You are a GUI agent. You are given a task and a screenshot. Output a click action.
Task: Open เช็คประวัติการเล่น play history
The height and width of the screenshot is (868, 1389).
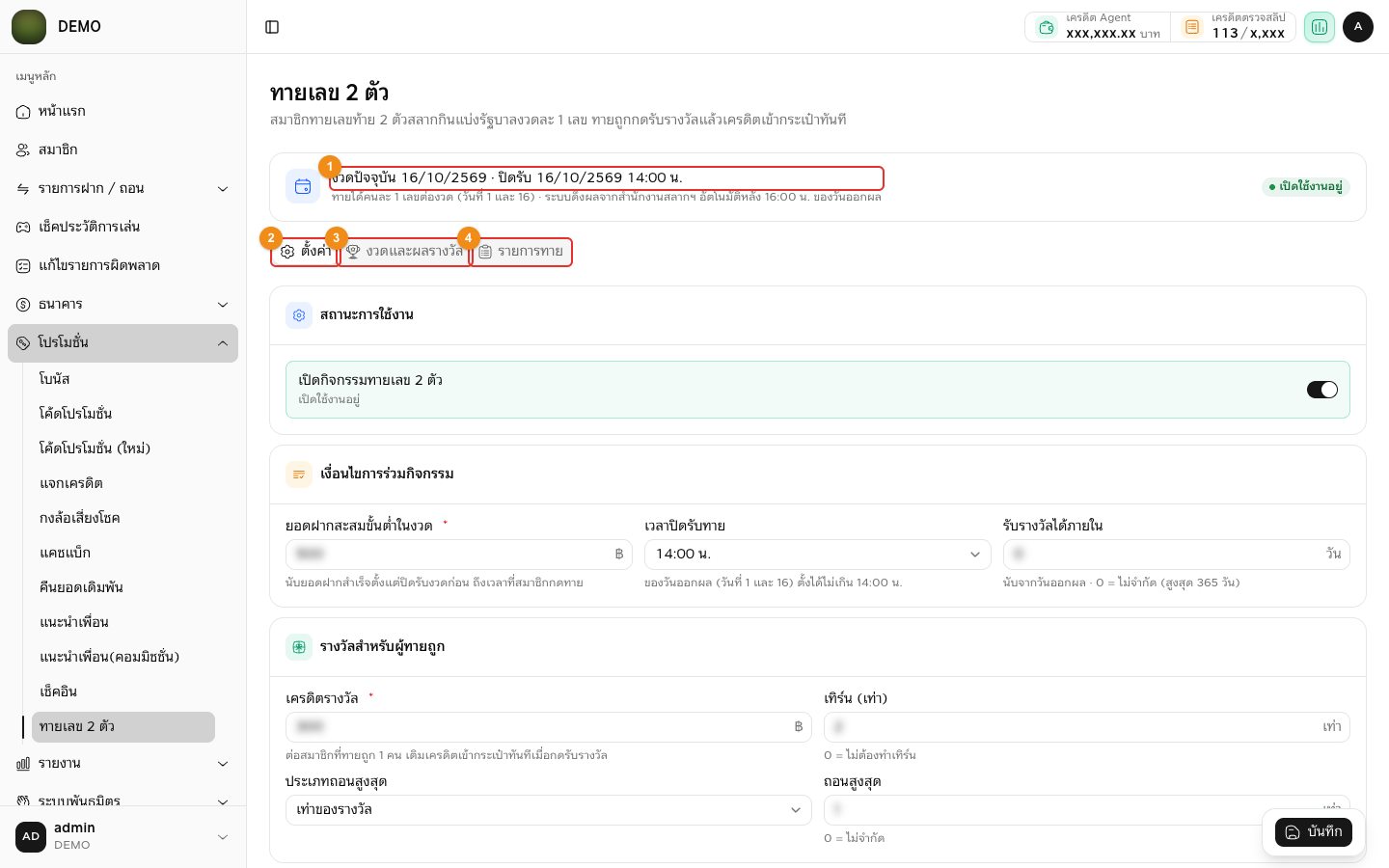point(123,228)
